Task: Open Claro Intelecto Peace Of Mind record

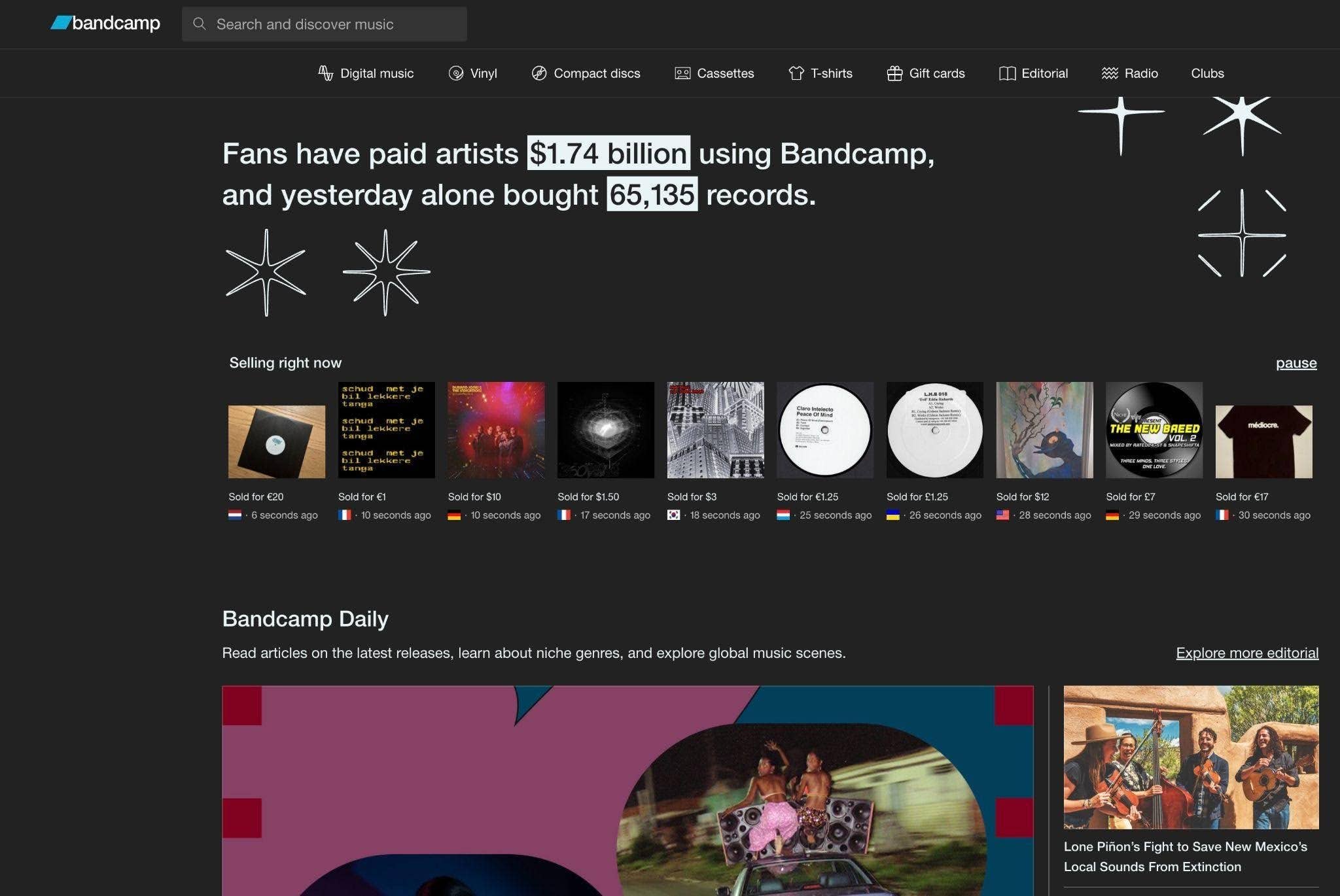Action: pos(825,430)
